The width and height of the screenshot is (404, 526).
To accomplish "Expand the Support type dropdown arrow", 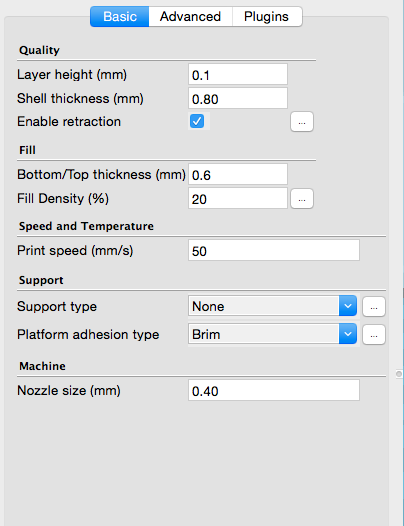I will coord(348,306).
